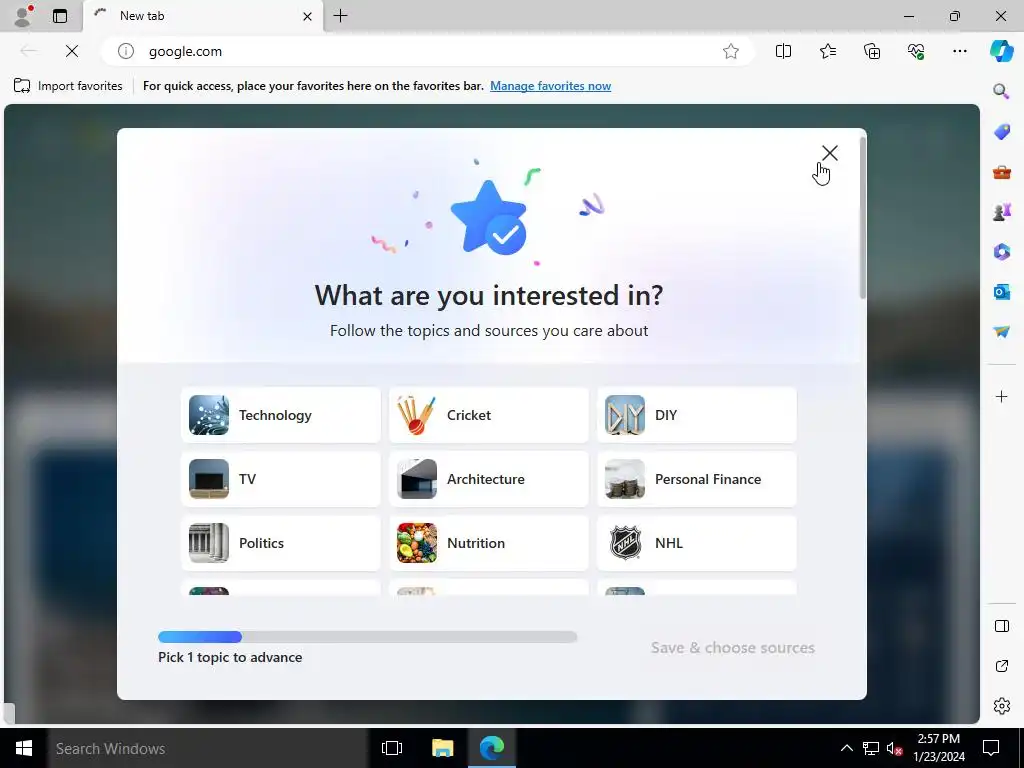Customize sidebar with plus icon

click(x=1001, y=396)
